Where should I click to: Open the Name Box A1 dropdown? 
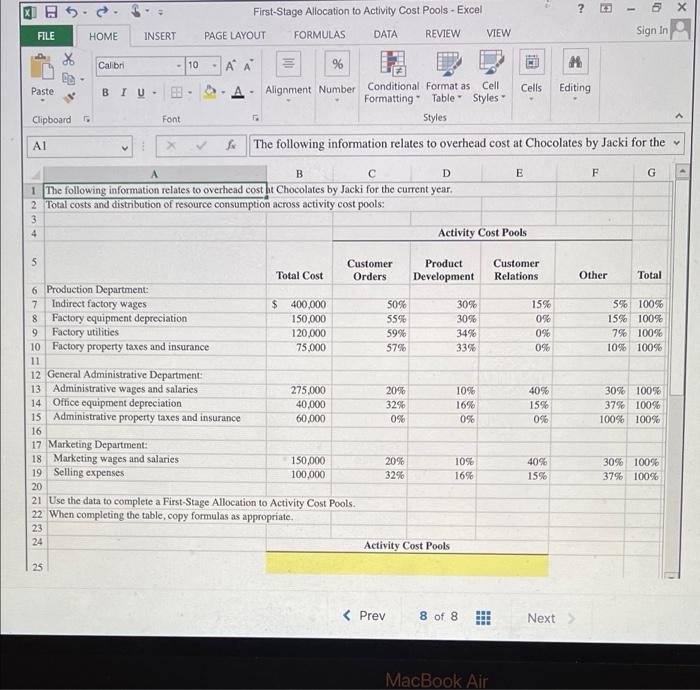pyautogui.click(x=125, y=147)
